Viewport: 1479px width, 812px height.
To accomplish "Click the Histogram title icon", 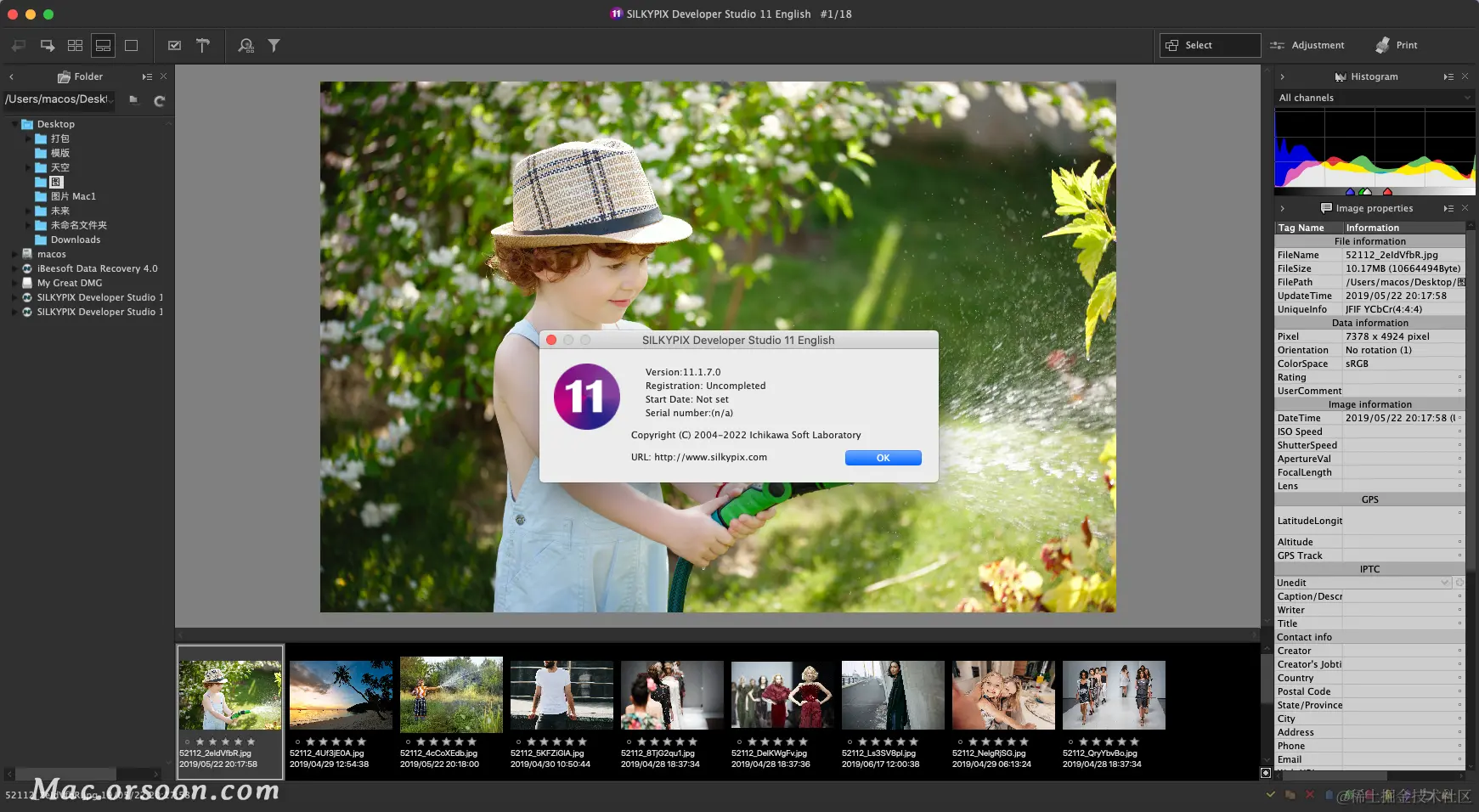I will click(x=1341, y=76).
